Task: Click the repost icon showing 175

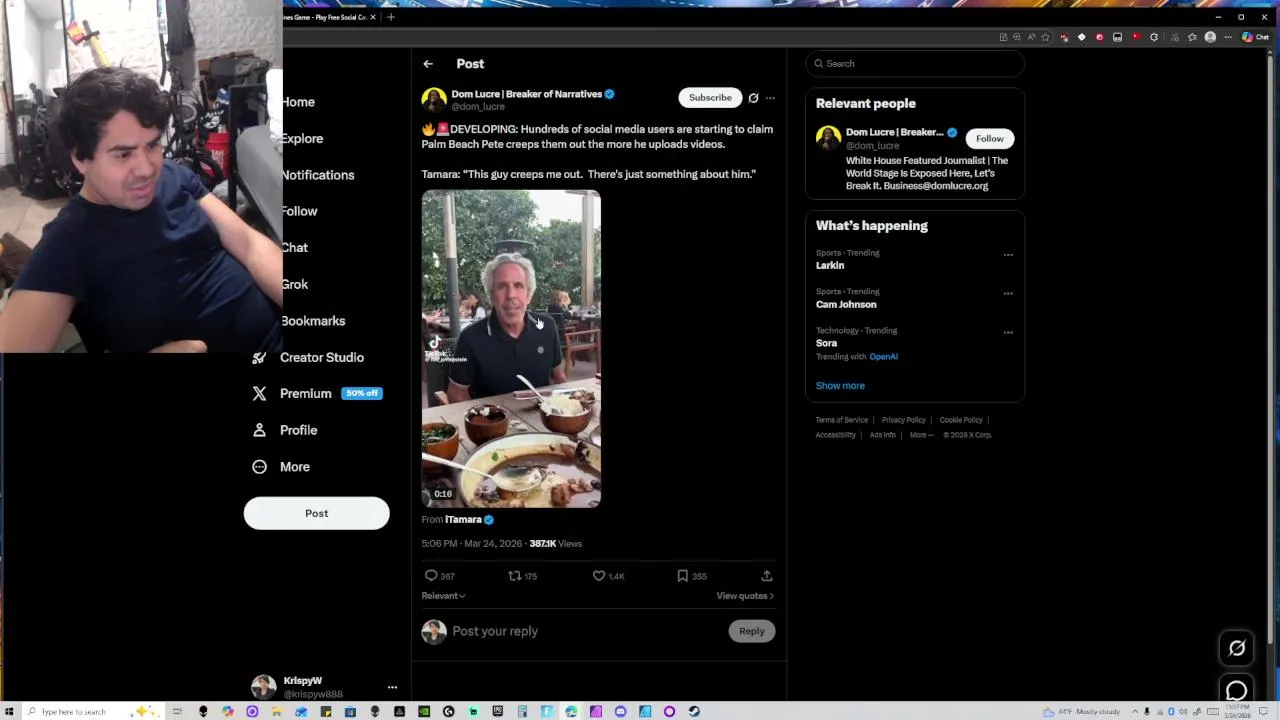Action: click(514, 576)
